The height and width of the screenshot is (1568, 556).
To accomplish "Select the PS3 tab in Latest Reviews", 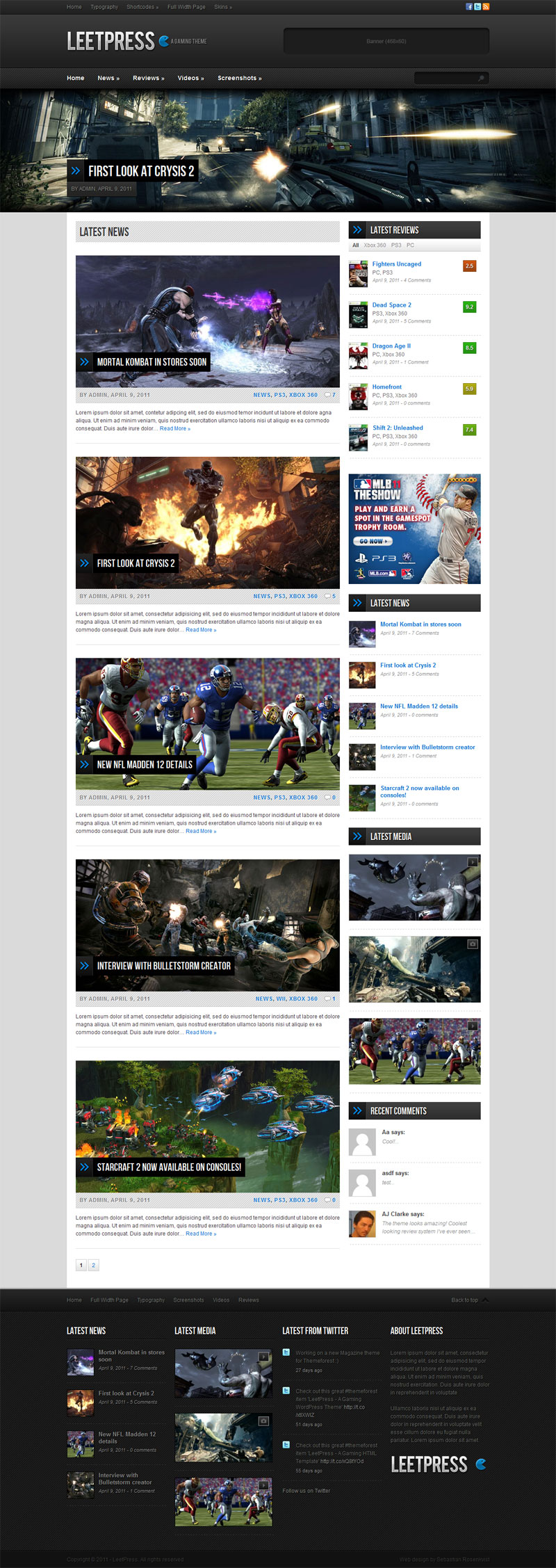I will (x=396, y=245).
